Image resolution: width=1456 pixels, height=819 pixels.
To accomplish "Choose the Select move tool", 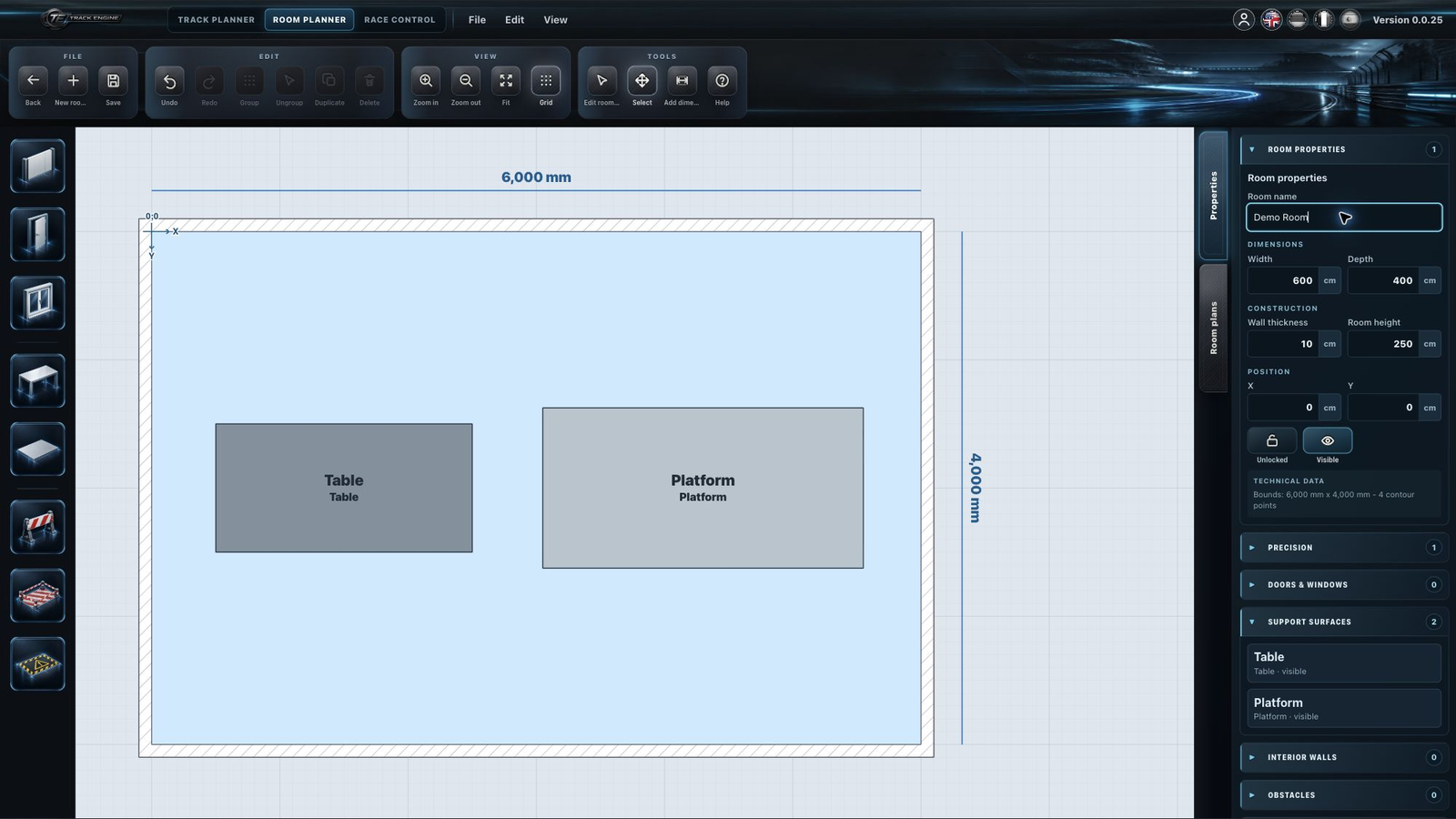I will coord(642,81).
